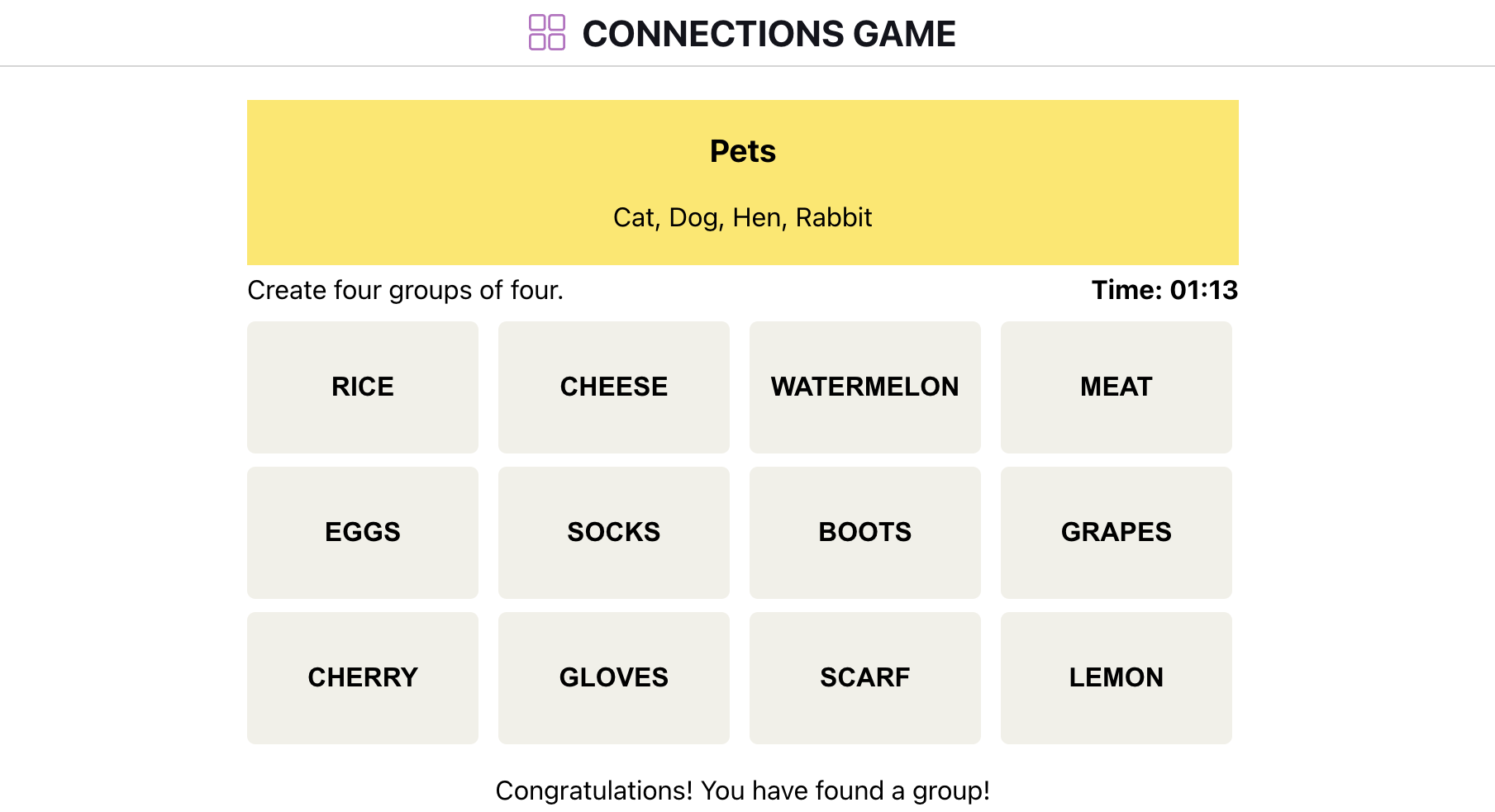Click the yellow Pets heading
This screenshot has height=812, width=1495.
pyautogui.click(x=741, y=150)
